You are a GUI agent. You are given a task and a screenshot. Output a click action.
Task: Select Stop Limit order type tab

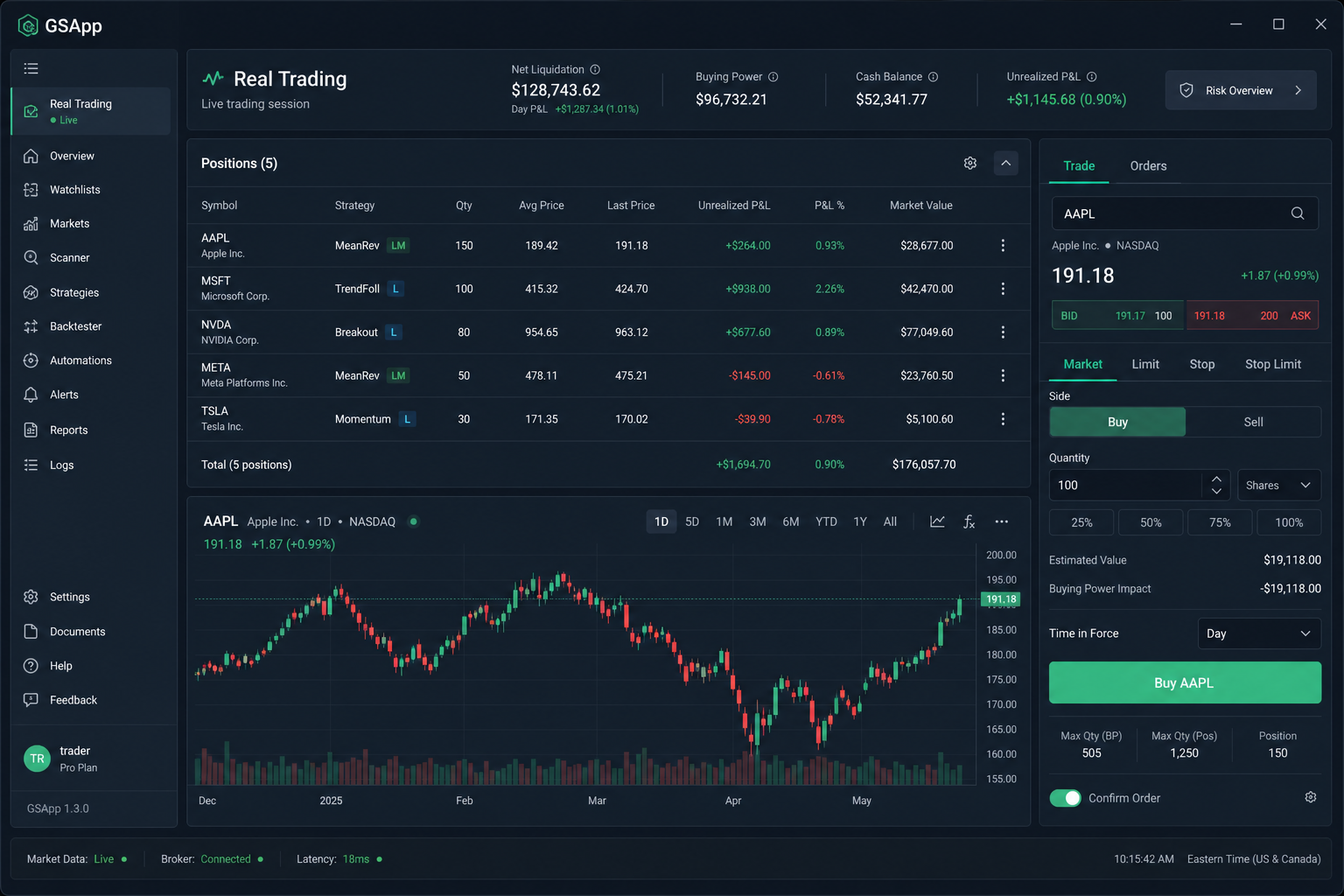click(1273, 364)
